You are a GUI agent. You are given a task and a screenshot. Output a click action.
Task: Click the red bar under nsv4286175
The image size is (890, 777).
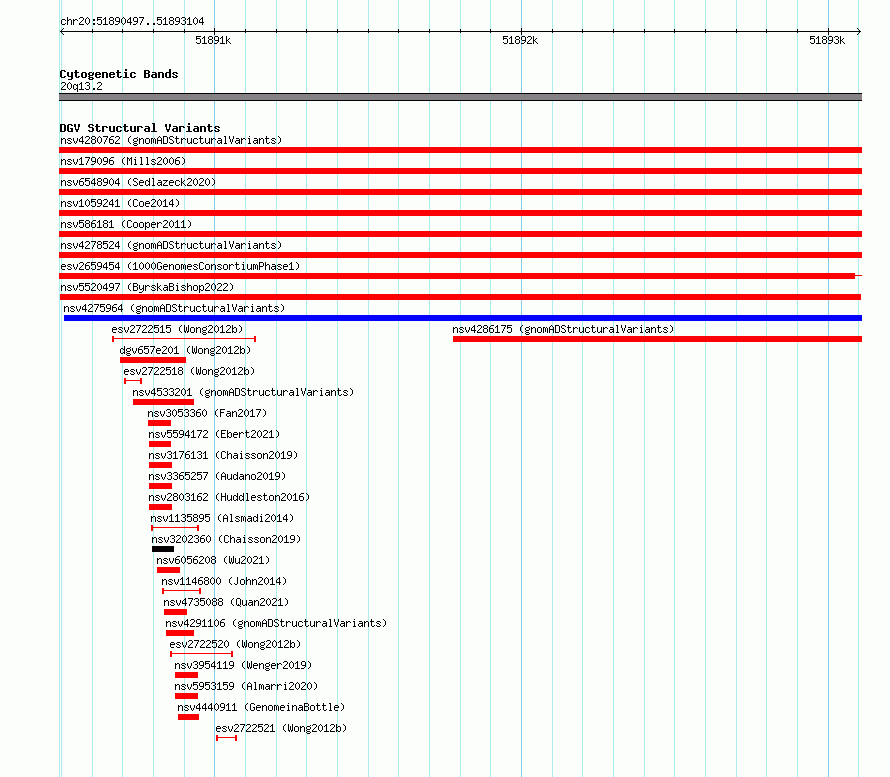click(x=657, y=339)
